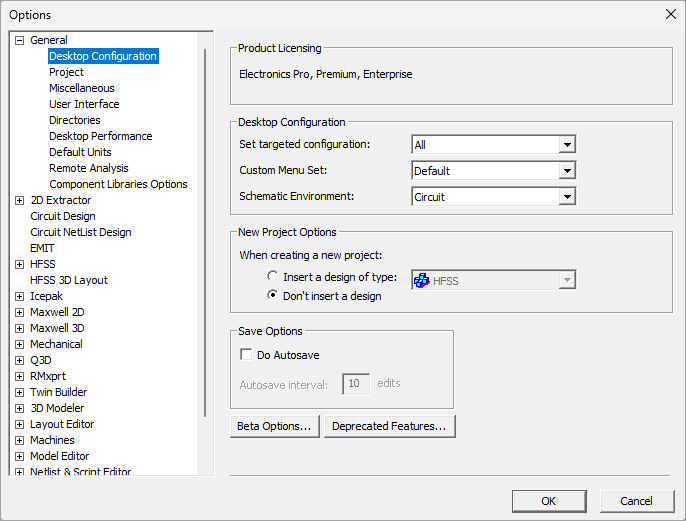
Task: Collapse the General tree node
Action: tap(19, 41)
